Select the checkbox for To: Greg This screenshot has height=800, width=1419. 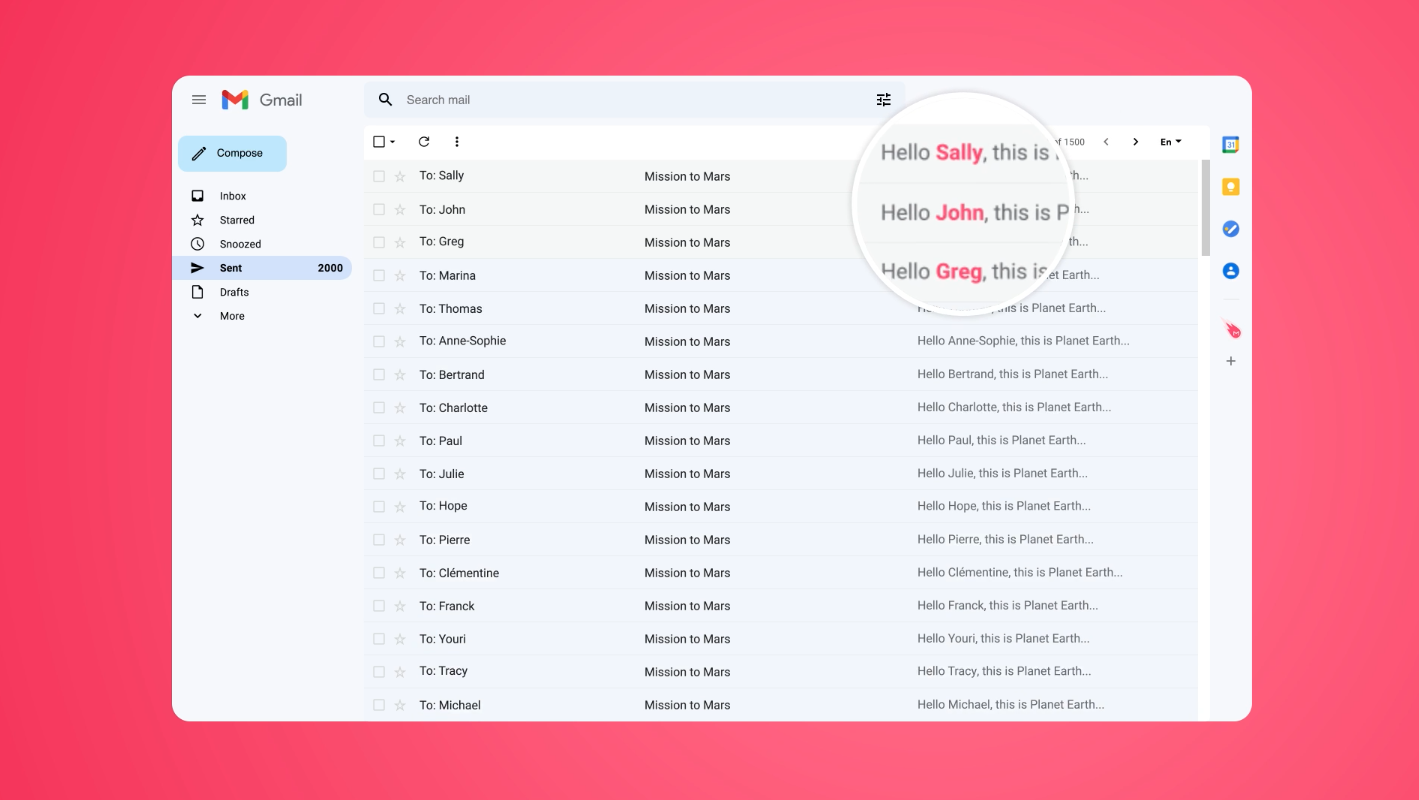379,242
